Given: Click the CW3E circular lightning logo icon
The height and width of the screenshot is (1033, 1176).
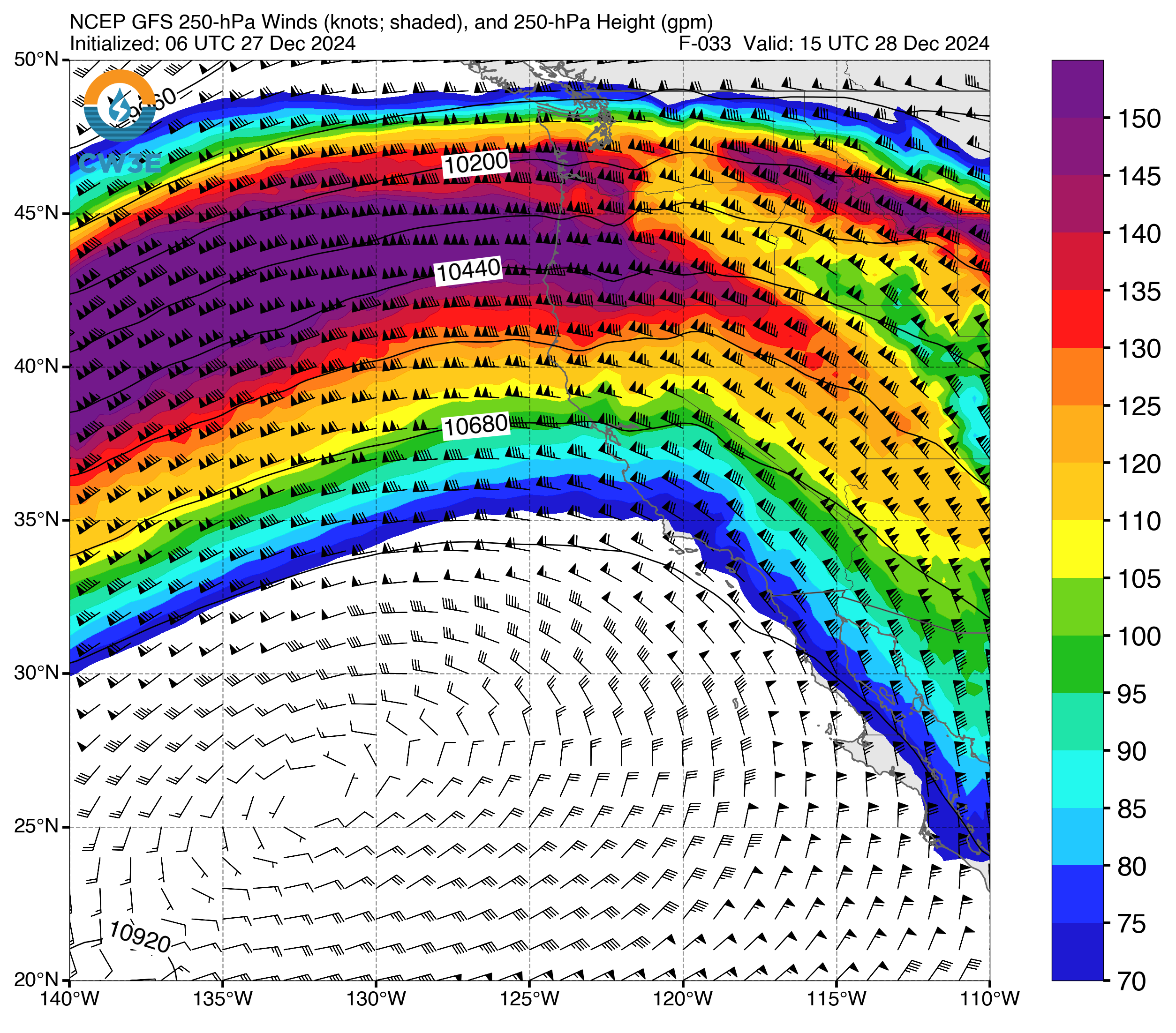Looking at the screenshot, I should pyautogui.click(x=120, y=106).
